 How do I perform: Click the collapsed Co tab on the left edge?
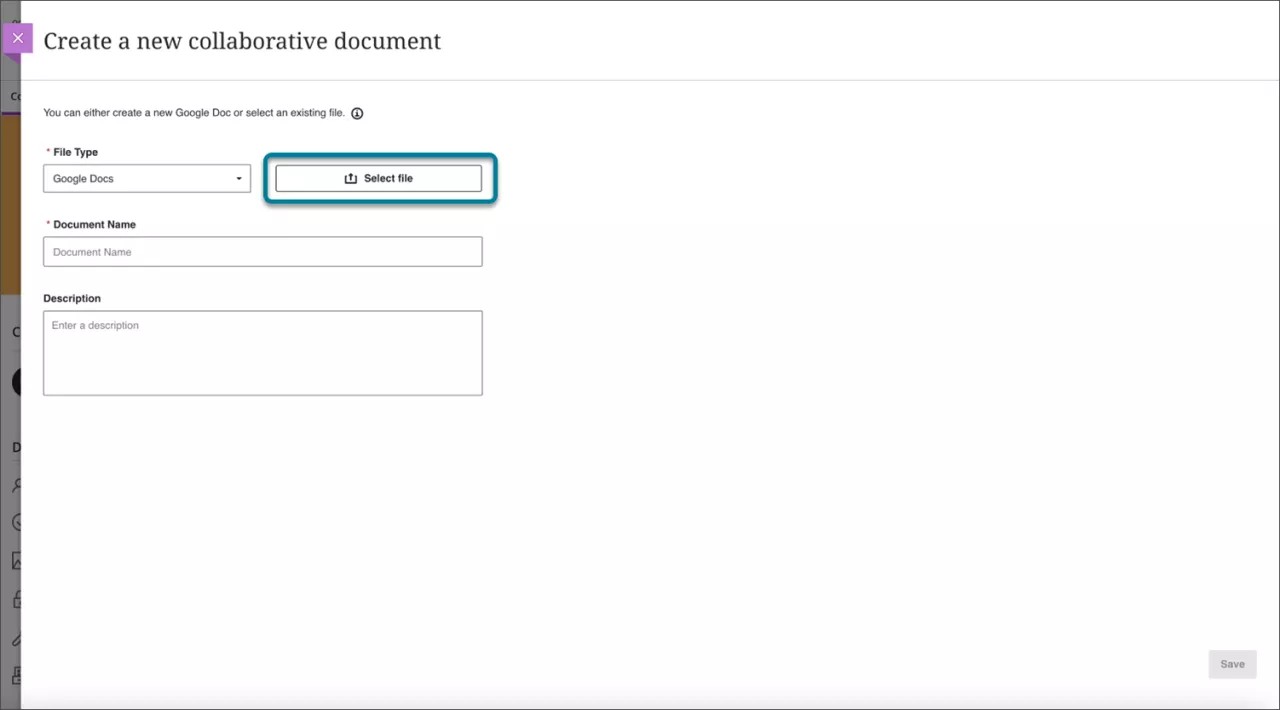tap(16, 96)
